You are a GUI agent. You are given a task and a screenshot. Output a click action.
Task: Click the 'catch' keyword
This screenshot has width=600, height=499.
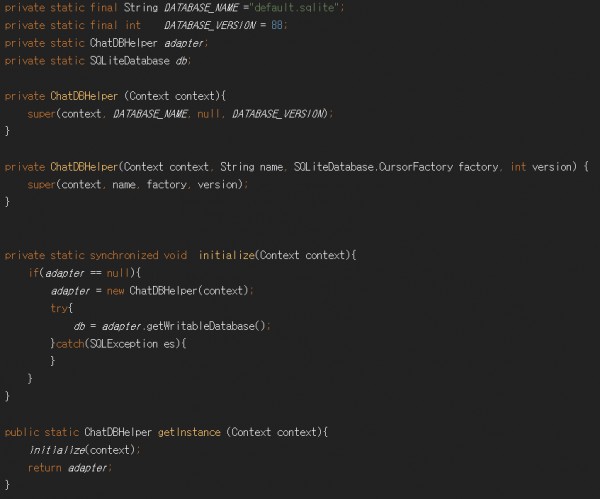(70, 344)
